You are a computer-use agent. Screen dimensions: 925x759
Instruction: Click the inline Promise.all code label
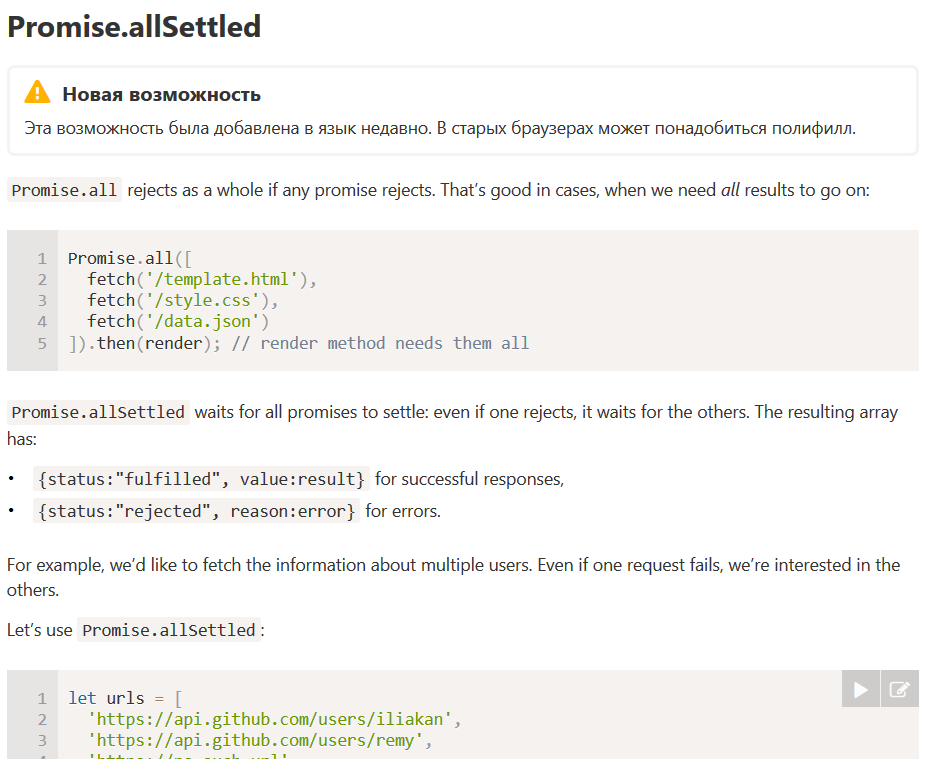click(64, 190)
